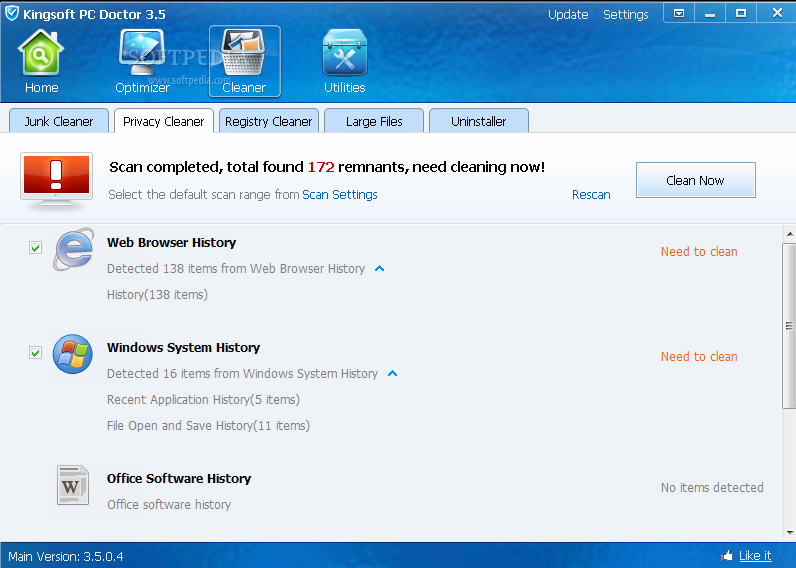Click the Clean Now button
The height and width of the screenshot is (568, 796).
(695, 180)
